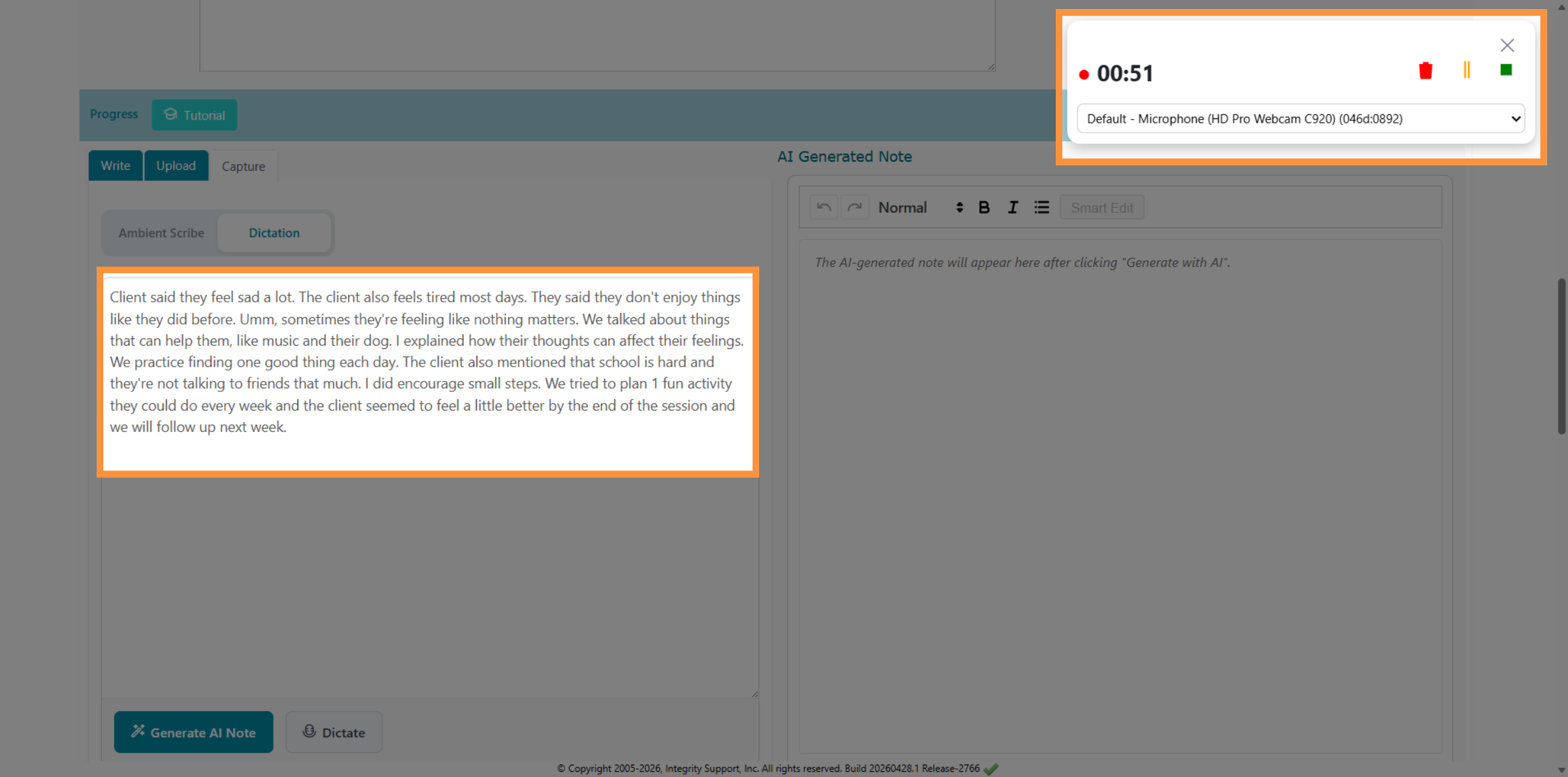
Task: Pause the recording with the orange pause icon
Action: pos(1467,70)
